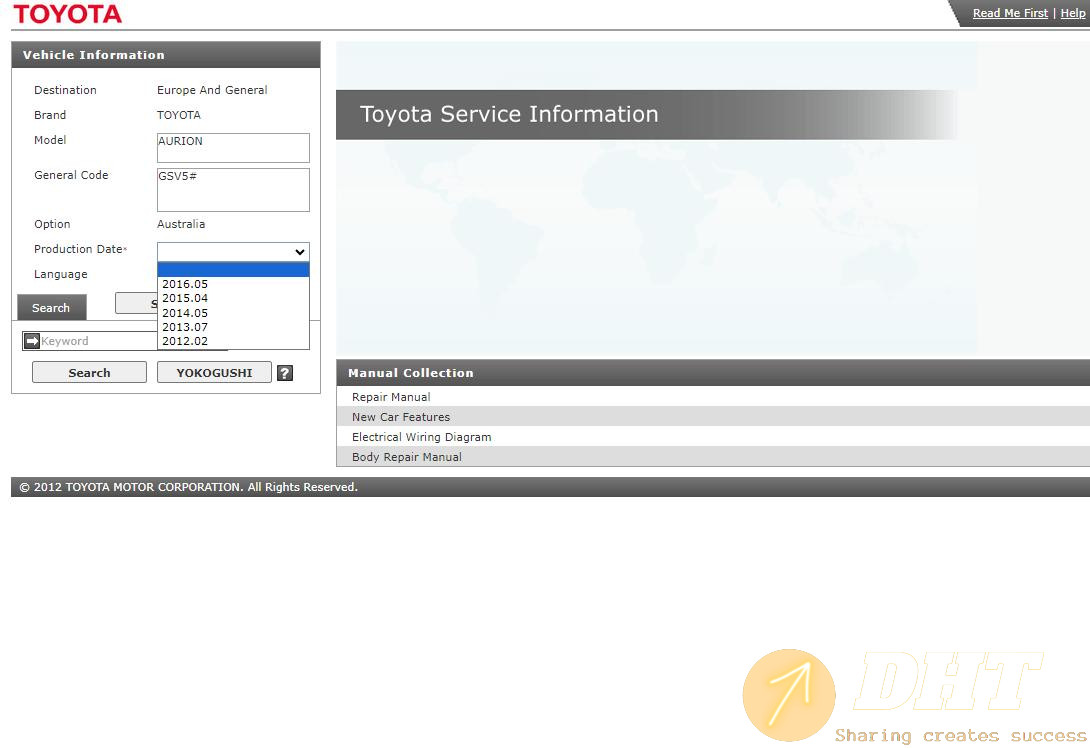Image resolution: width=1090 pixels, height=748 pixels.
Task: Click the Australia option value
Action: [x=181, y=224]
